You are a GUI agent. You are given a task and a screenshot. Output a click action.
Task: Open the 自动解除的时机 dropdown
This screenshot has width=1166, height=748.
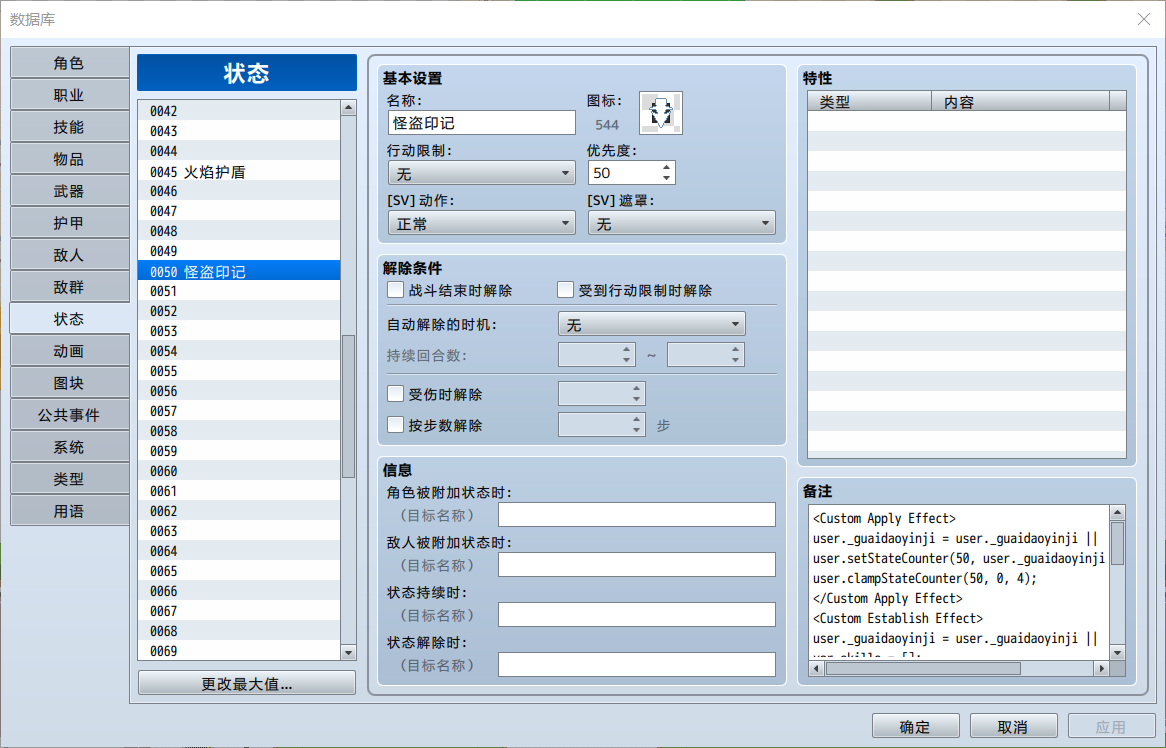point(651,324)
